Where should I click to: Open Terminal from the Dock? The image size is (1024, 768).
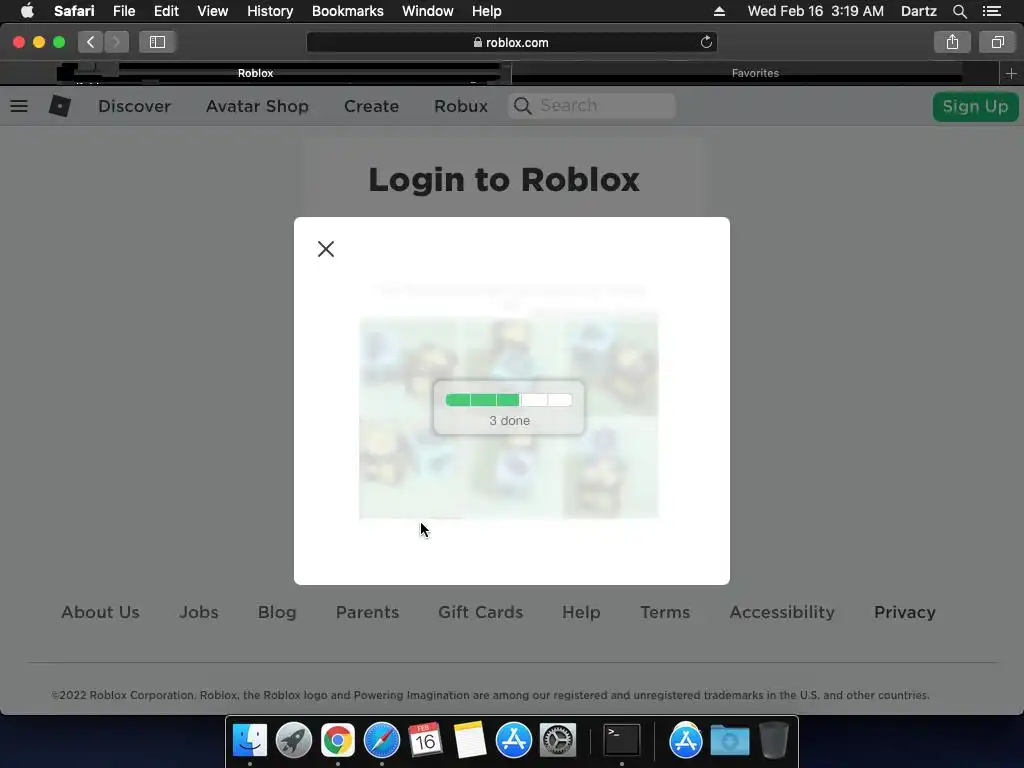(622, 740)
